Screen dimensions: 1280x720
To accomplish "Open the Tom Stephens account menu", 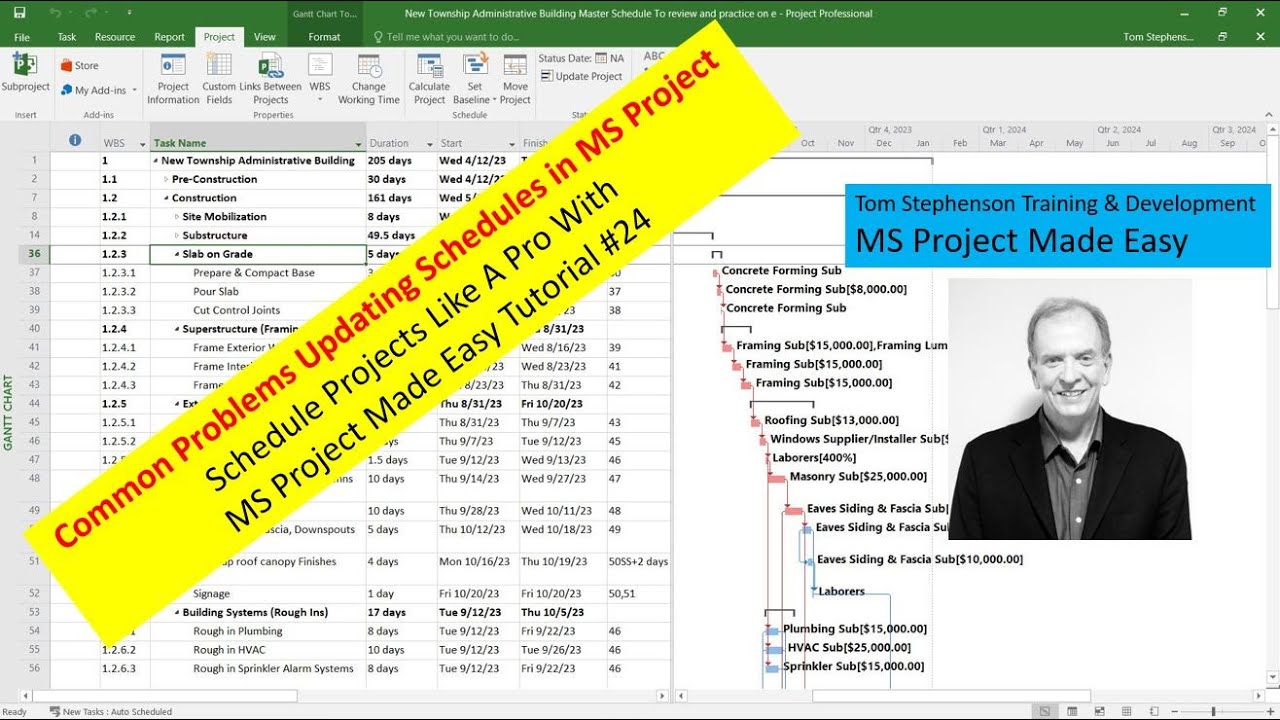I will [1158, 37].
